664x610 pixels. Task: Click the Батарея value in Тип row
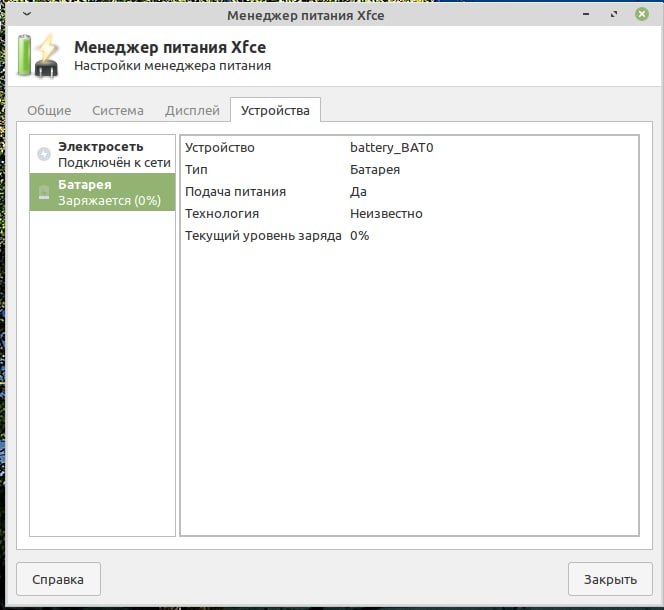click(375, 170)
